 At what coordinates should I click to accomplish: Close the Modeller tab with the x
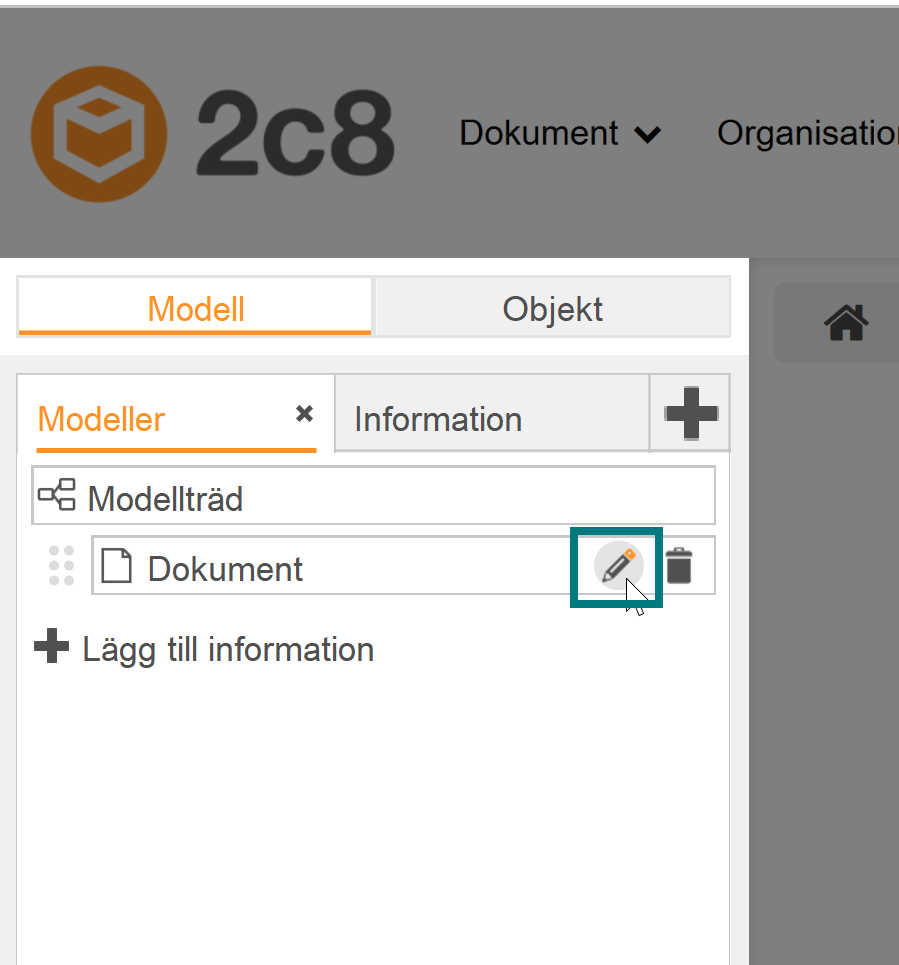coord(304,413)
